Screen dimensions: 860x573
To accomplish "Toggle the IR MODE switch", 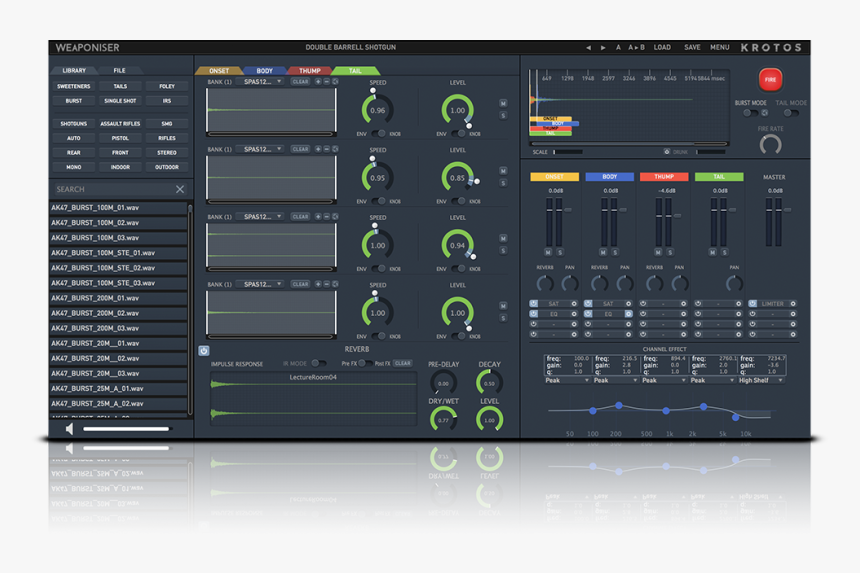I will [x=318, y=364].
